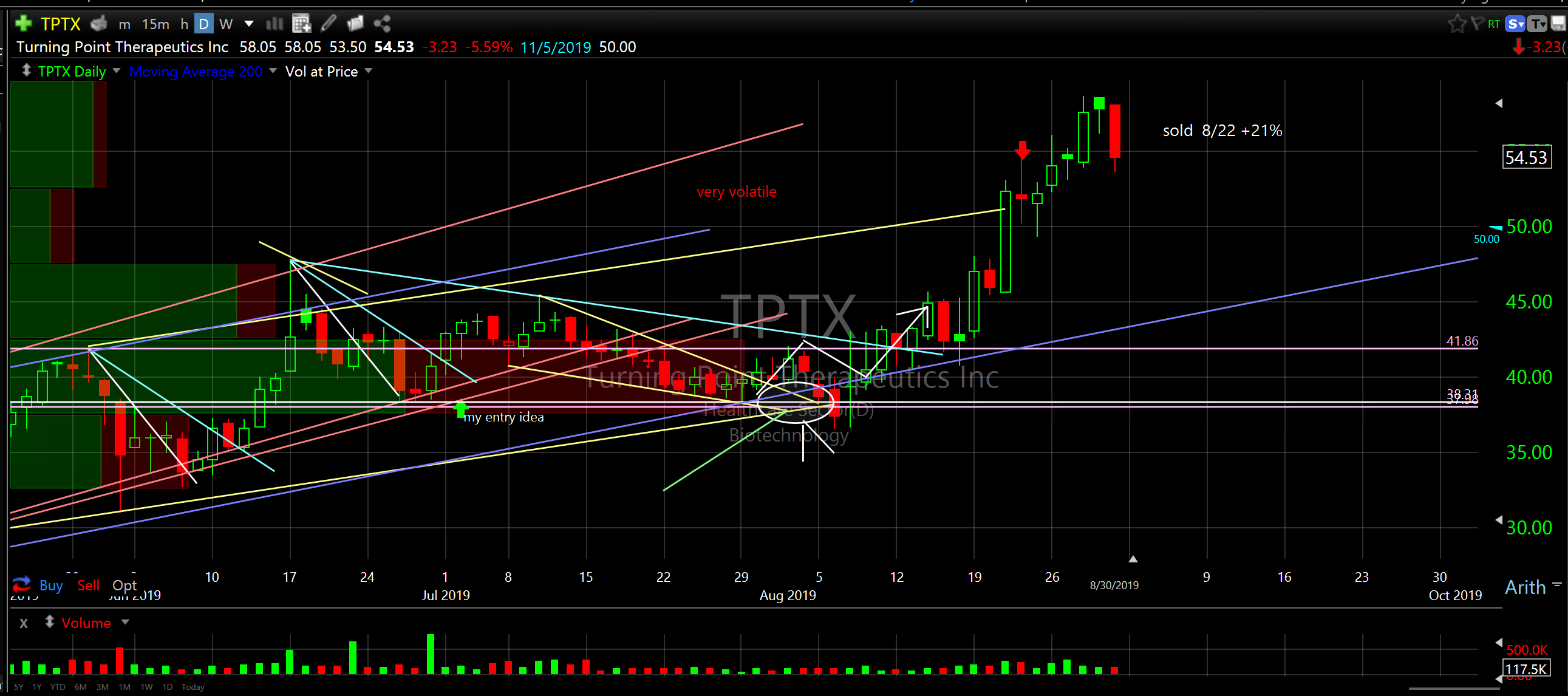Click the buy/sell swap arrows icon
Image resolution: width=1568 pixels, height=696 pixels.
[x=21, y=585]
